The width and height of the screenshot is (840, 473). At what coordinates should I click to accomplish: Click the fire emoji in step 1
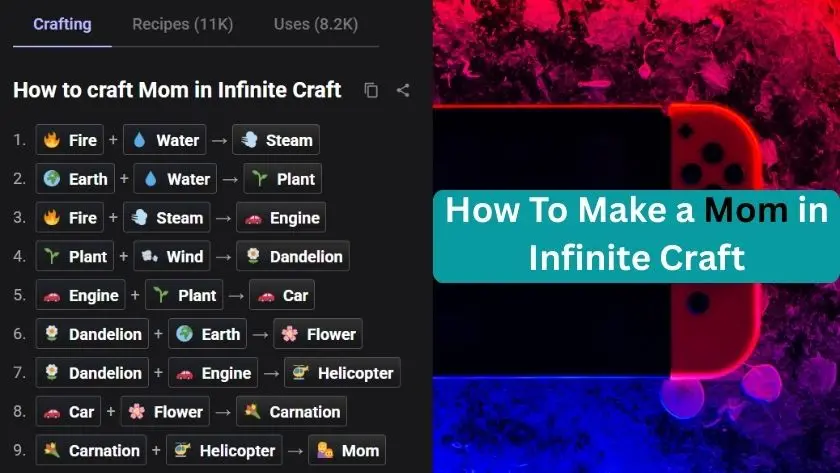tap(52, 140)
